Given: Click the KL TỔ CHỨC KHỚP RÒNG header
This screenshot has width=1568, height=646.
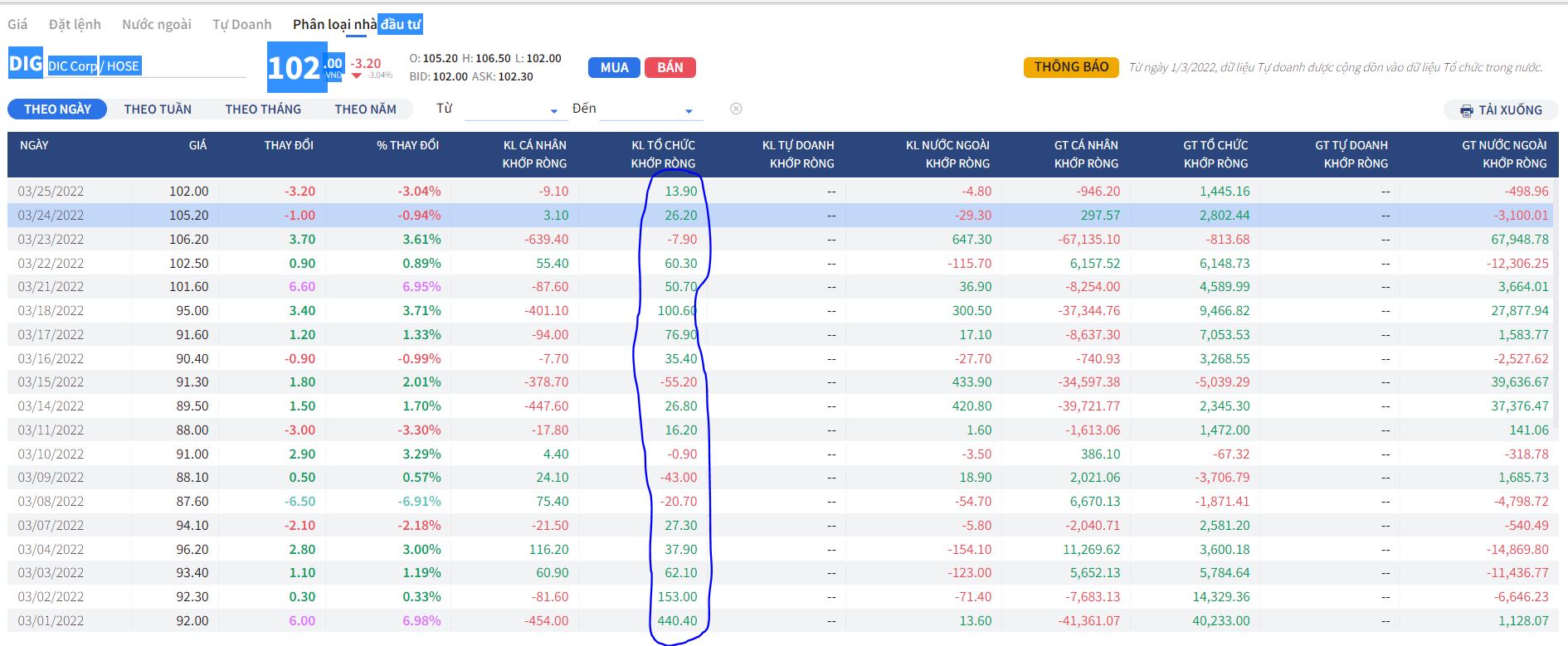Looking at the screenshot, I should point(663,154).
